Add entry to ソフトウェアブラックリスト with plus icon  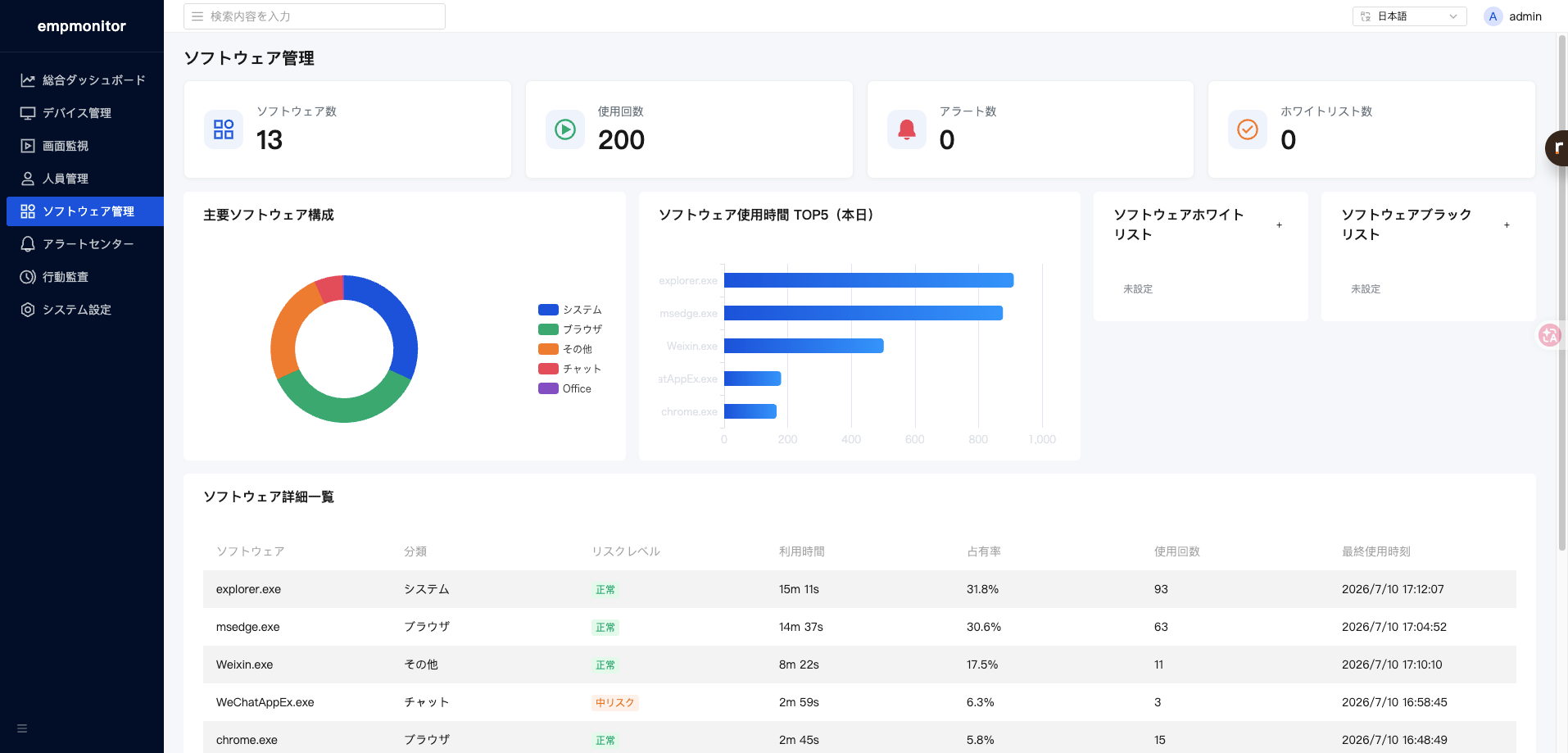coord(1507,225)
